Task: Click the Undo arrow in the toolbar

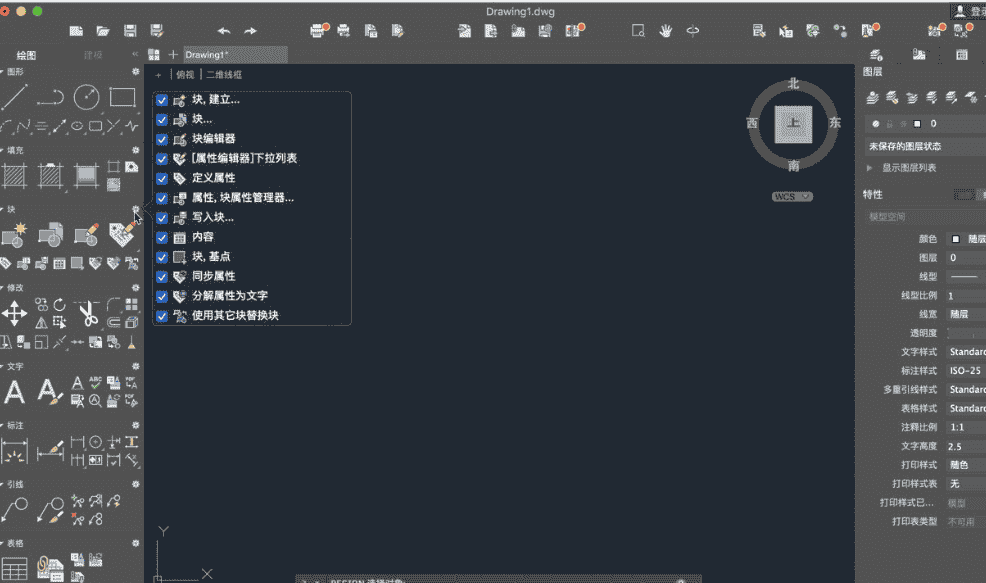Action: pos(223,31)
